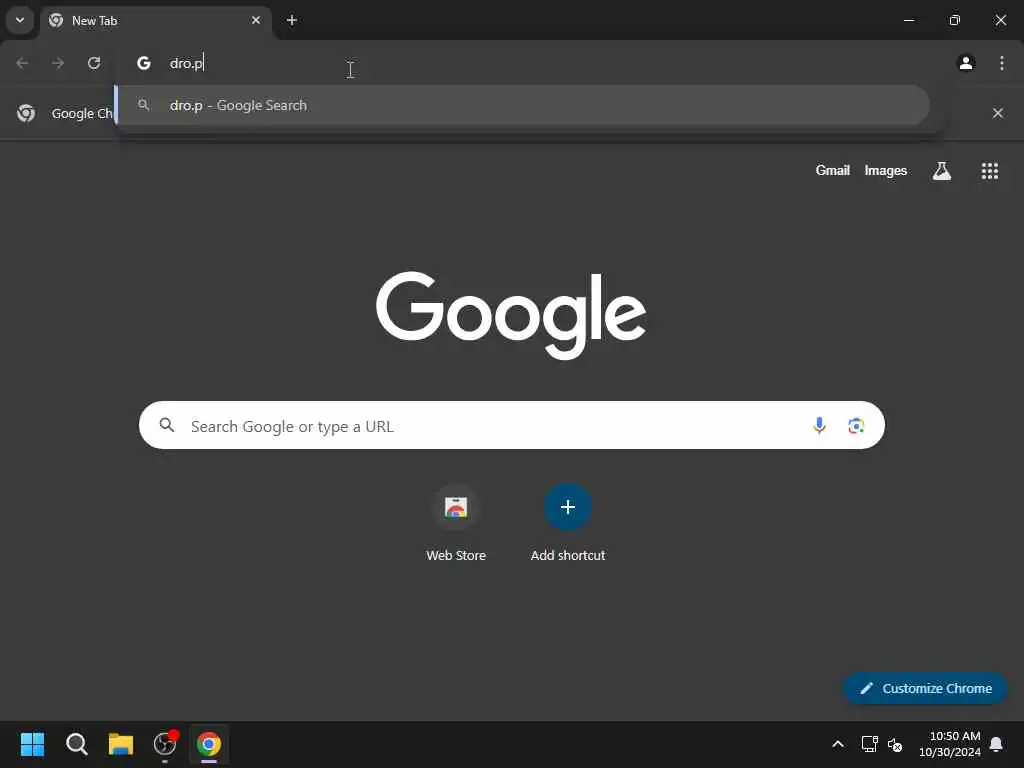Viewport: 1024px width, 768px height.
Task: Close the New Tab tab
Action: 256,20
